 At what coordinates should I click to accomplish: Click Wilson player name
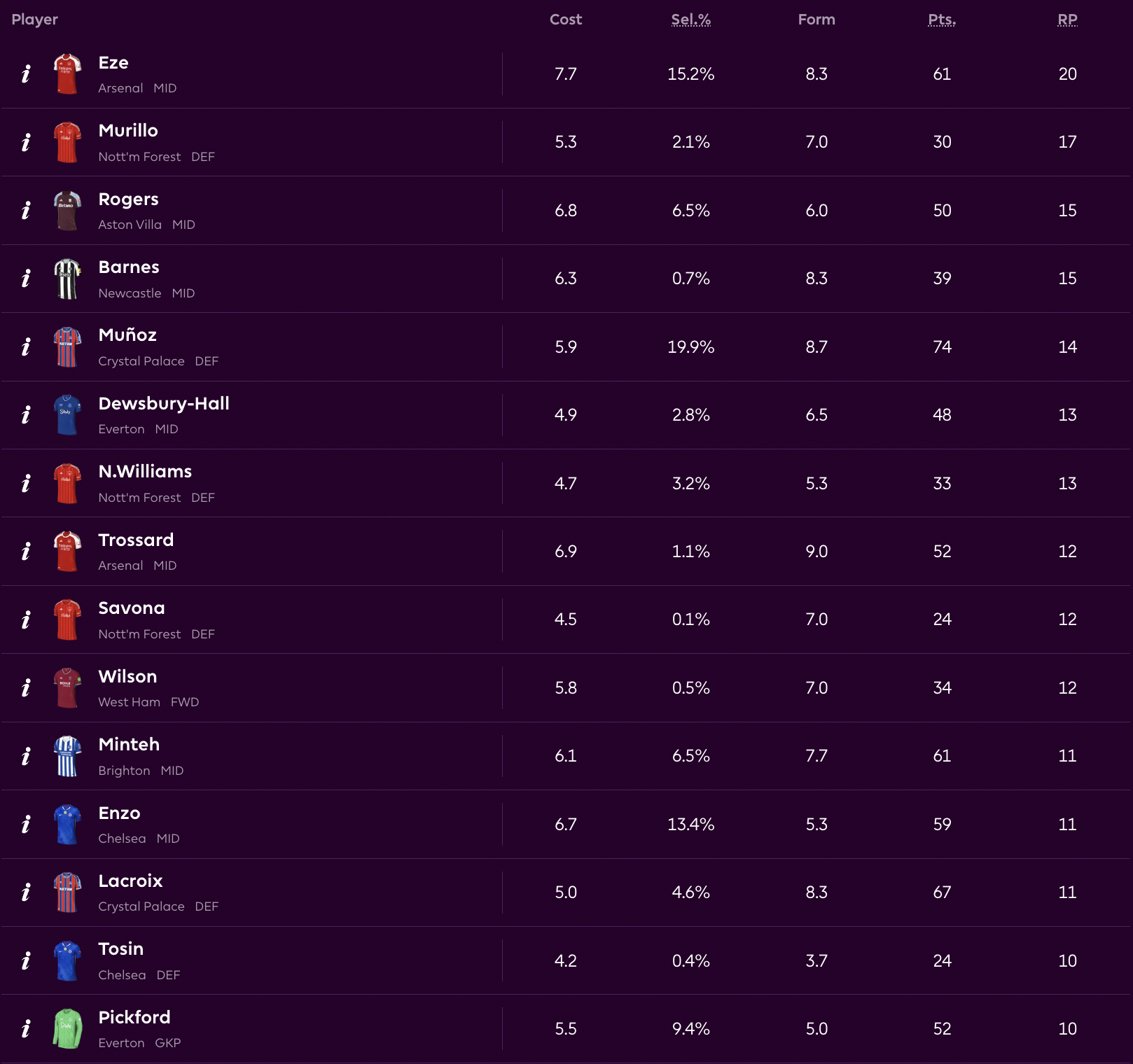point(127,676)
